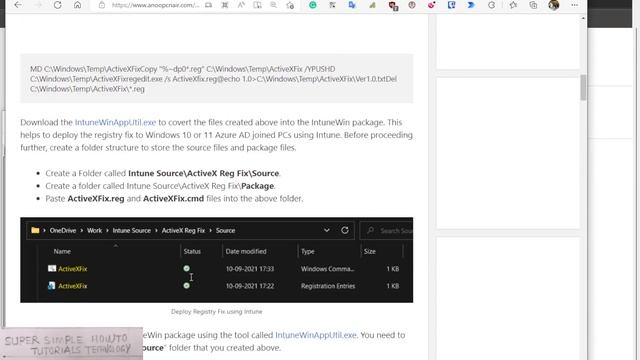Click the IntuneWinAppUtil.exe link near the page bottom
This screenshot has width=640, height=360.
point(316,335)
